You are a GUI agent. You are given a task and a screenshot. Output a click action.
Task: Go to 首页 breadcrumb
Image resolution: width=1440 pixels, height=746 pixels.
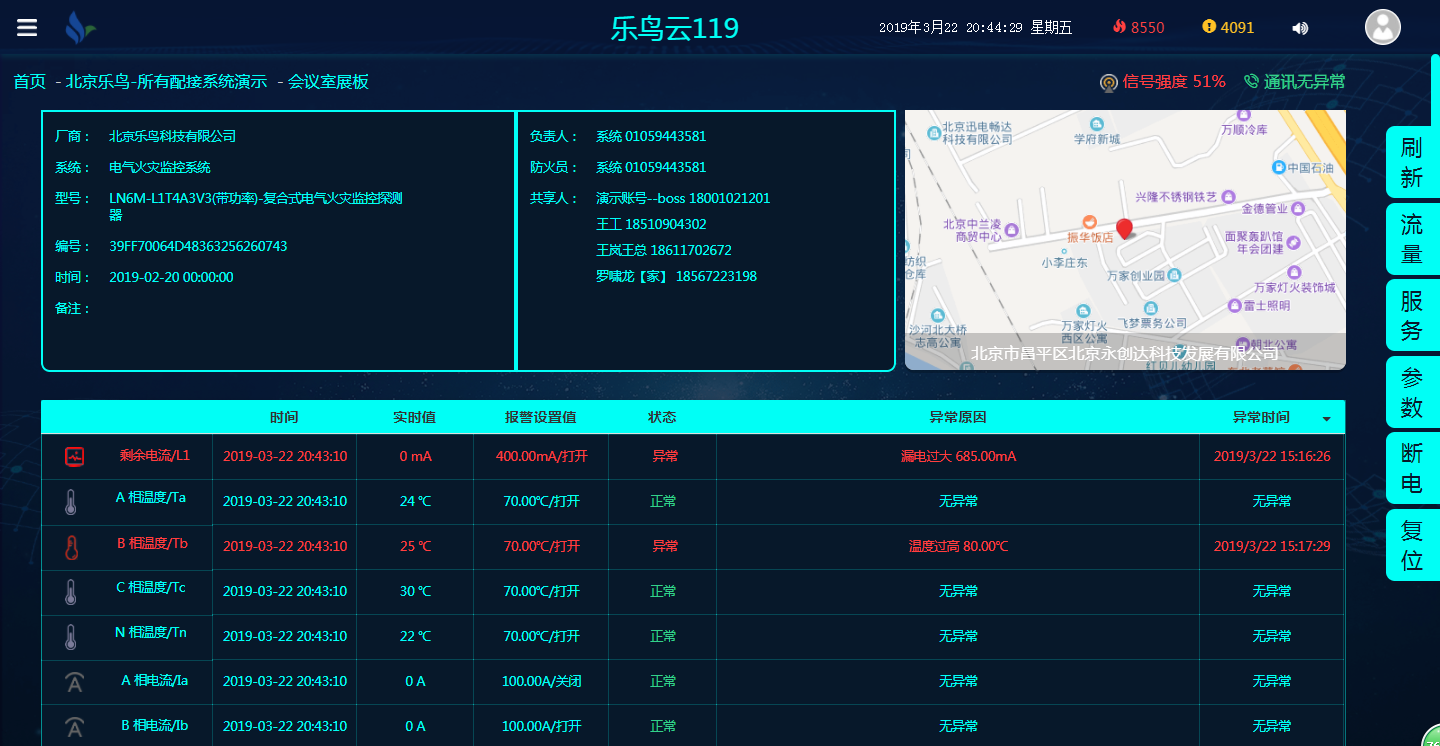coord(30,82)
